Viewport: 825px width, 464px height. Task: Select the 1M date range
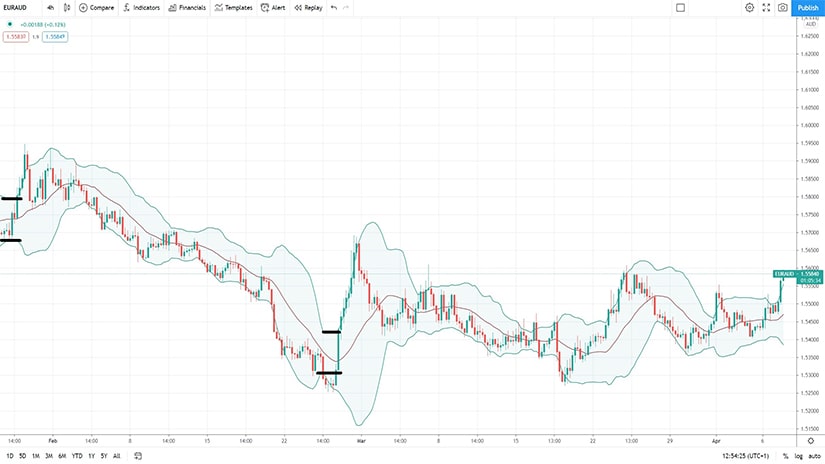coord(36,456)
